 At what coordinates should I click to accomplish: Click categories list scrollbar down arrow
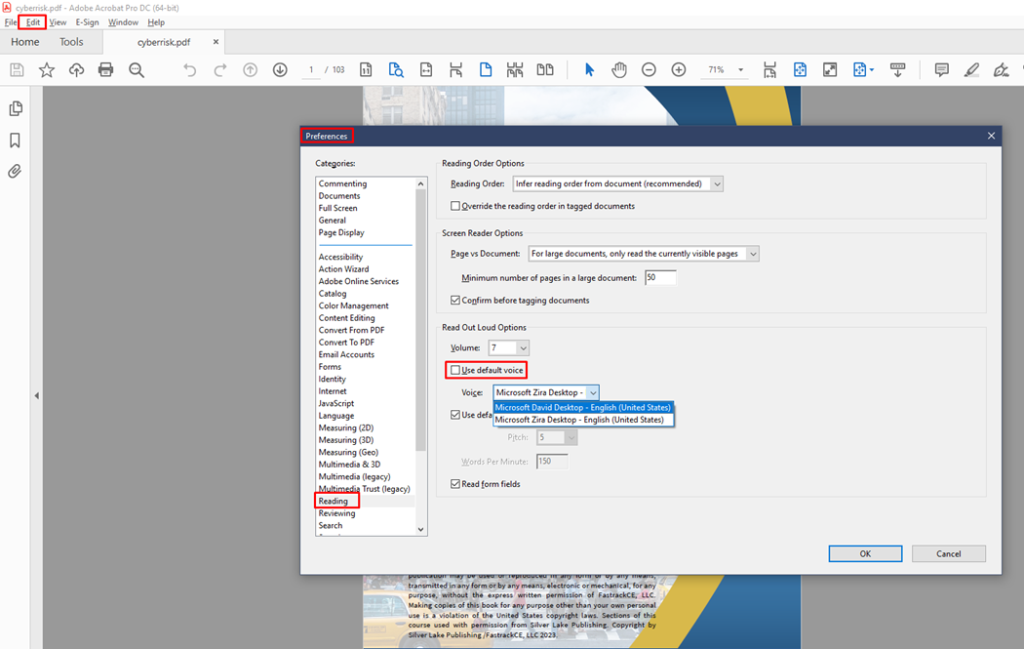point(421,530)
